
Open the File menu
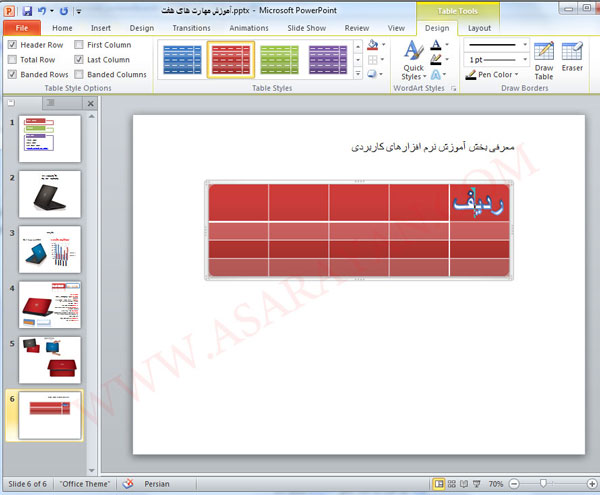click(x=21, y=28)
